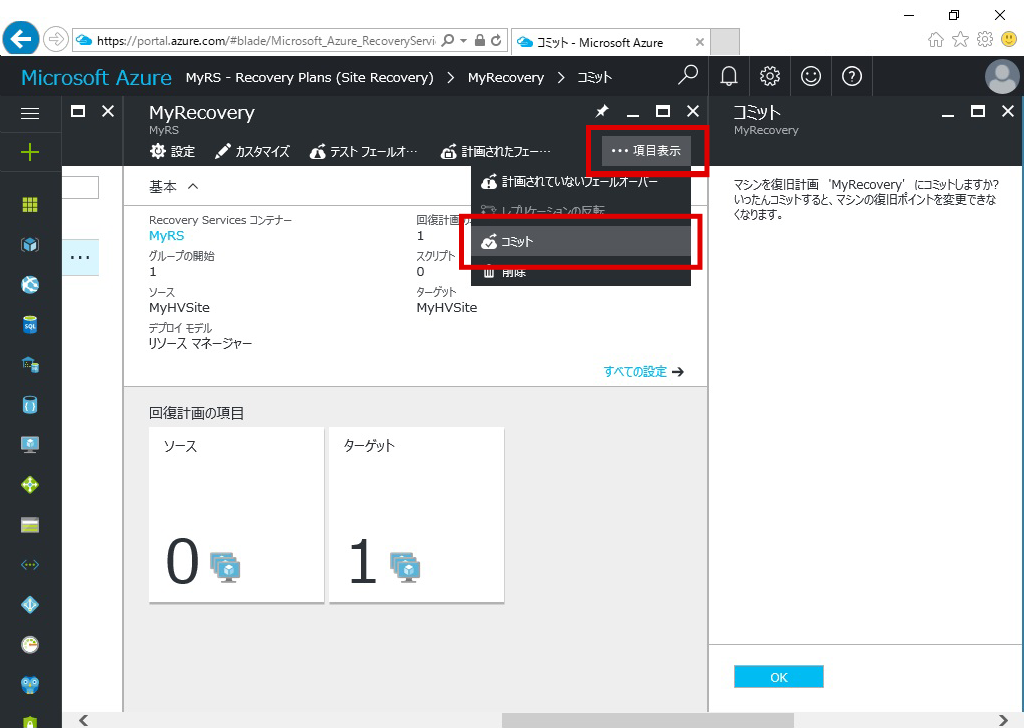Open the browser Tools gear icon
Image resolution: width=1024 pixels, height=728 pixels.
[x=985, y=39]
